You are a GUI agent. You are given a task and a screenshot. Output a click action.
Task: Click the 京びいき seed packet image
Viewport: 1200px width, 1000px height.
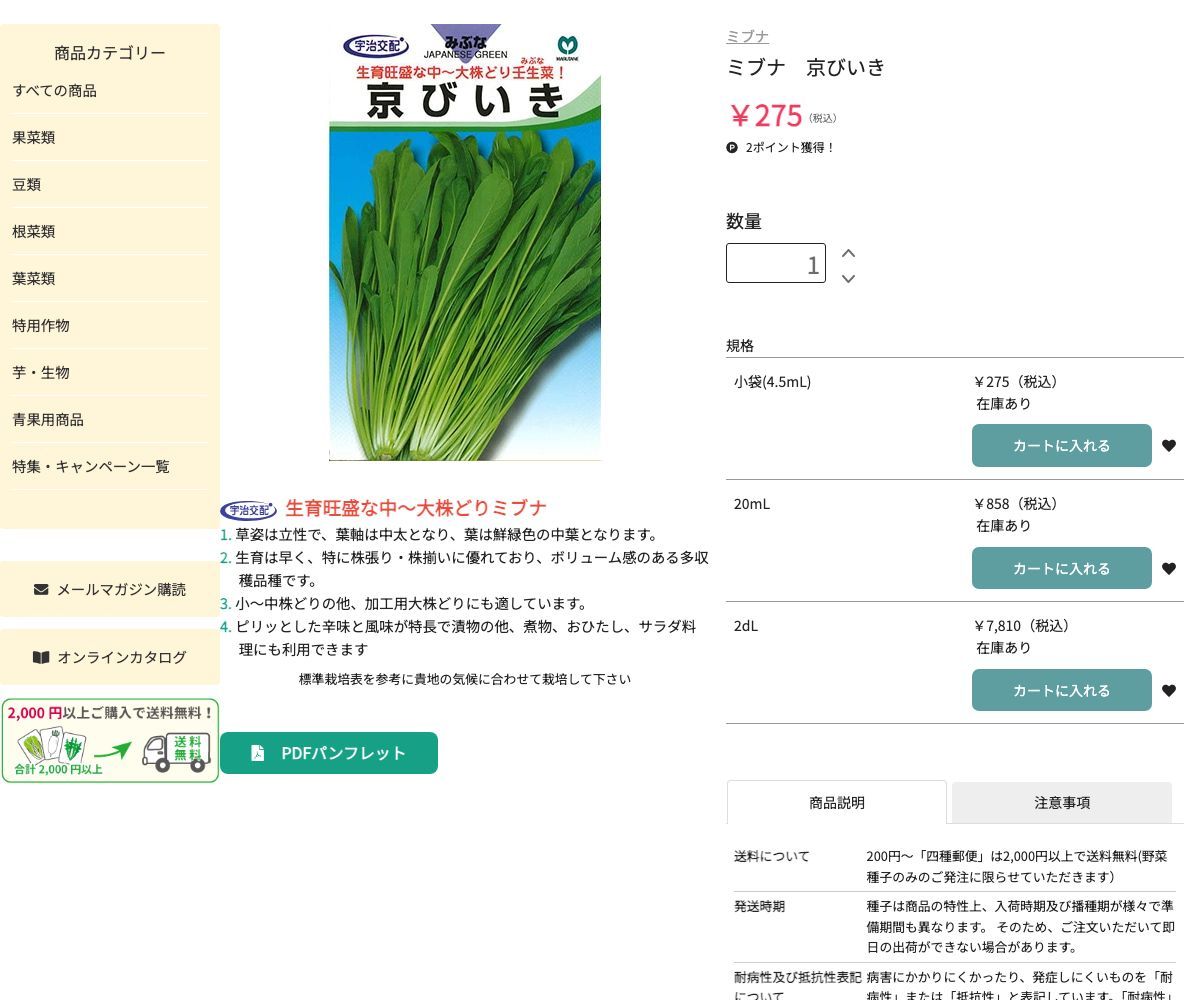[465, 242]
